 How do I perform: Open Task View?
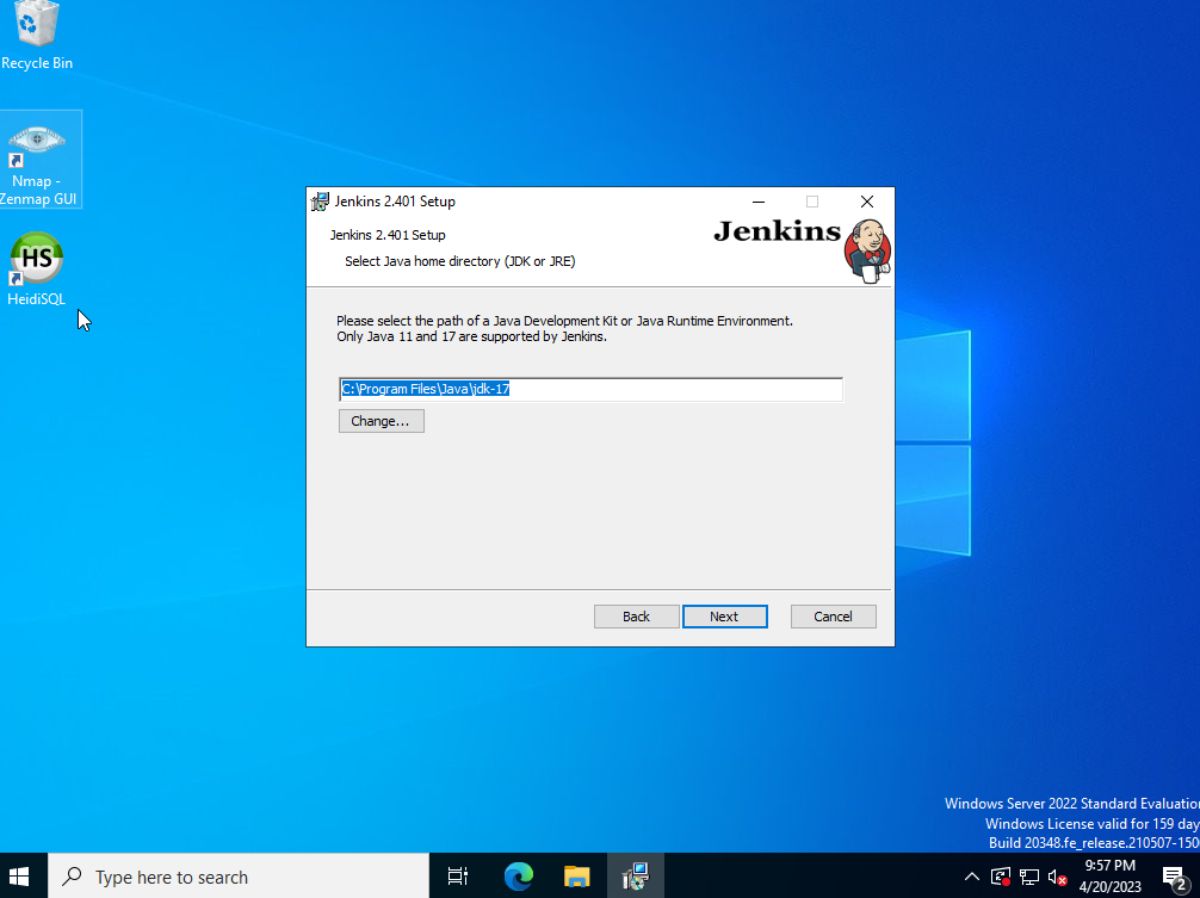pos(457,876)
